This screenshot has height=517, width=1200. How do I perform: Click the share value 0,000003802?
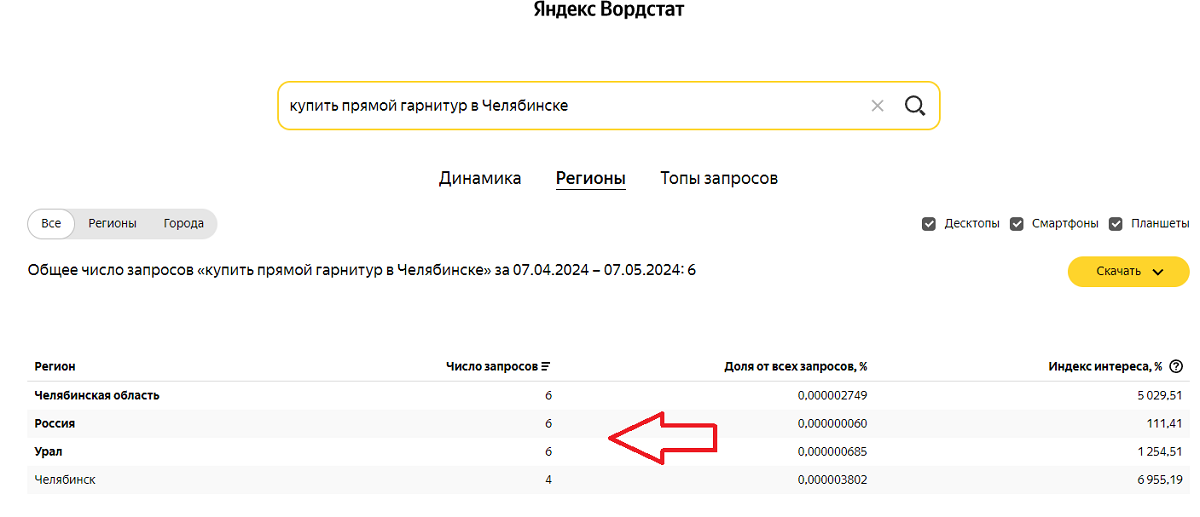832,480
